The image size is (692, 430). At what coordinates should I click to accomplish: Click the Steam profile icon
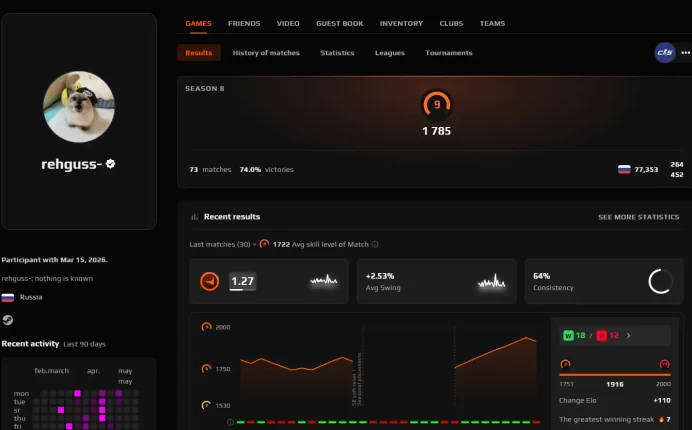(7, 320)
